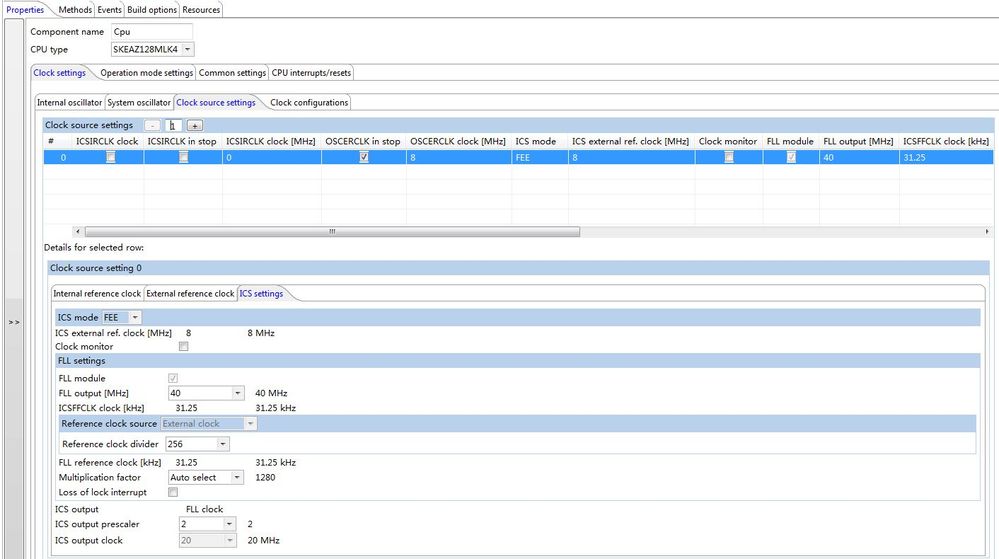Open Clock configurations tab

pos(309,103)
